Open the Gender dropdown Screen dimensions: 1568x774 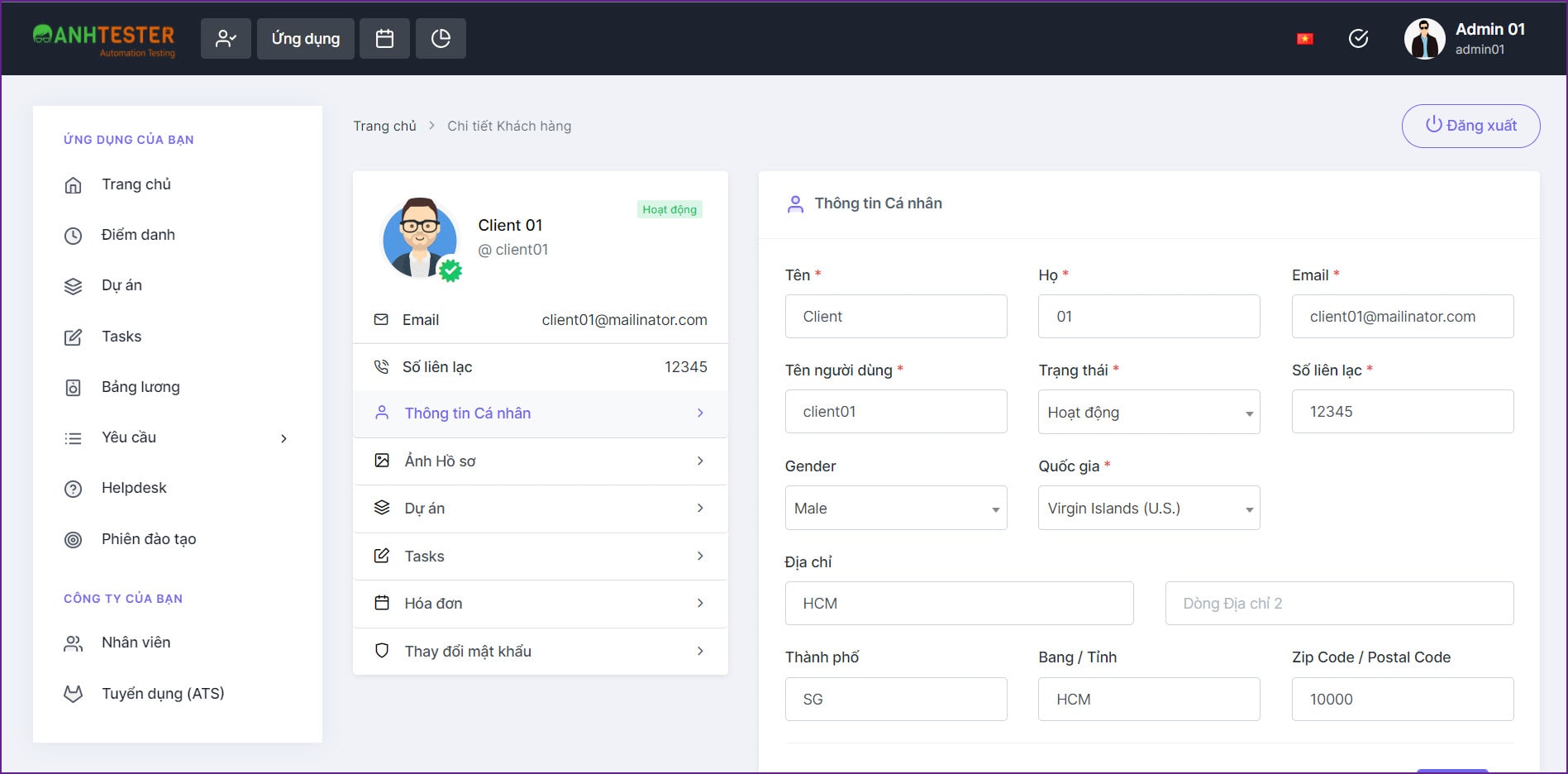pos(895,508)
